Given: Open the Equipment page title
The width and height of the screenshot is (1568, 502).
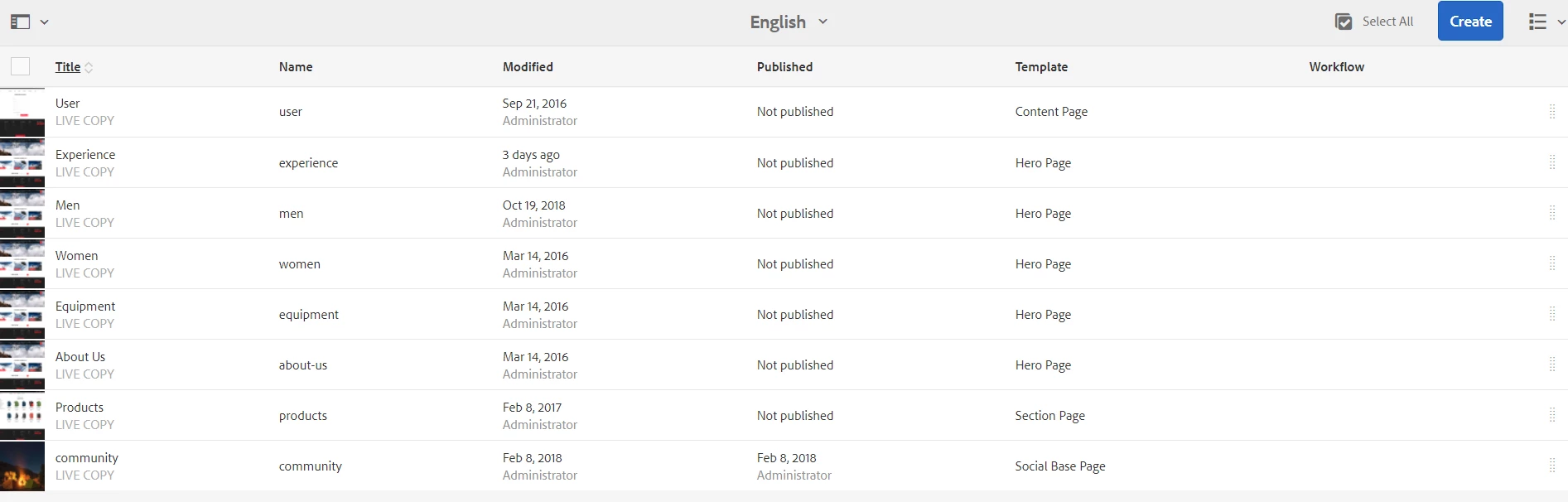Looking at the screenshot, I should coord(85,307).
